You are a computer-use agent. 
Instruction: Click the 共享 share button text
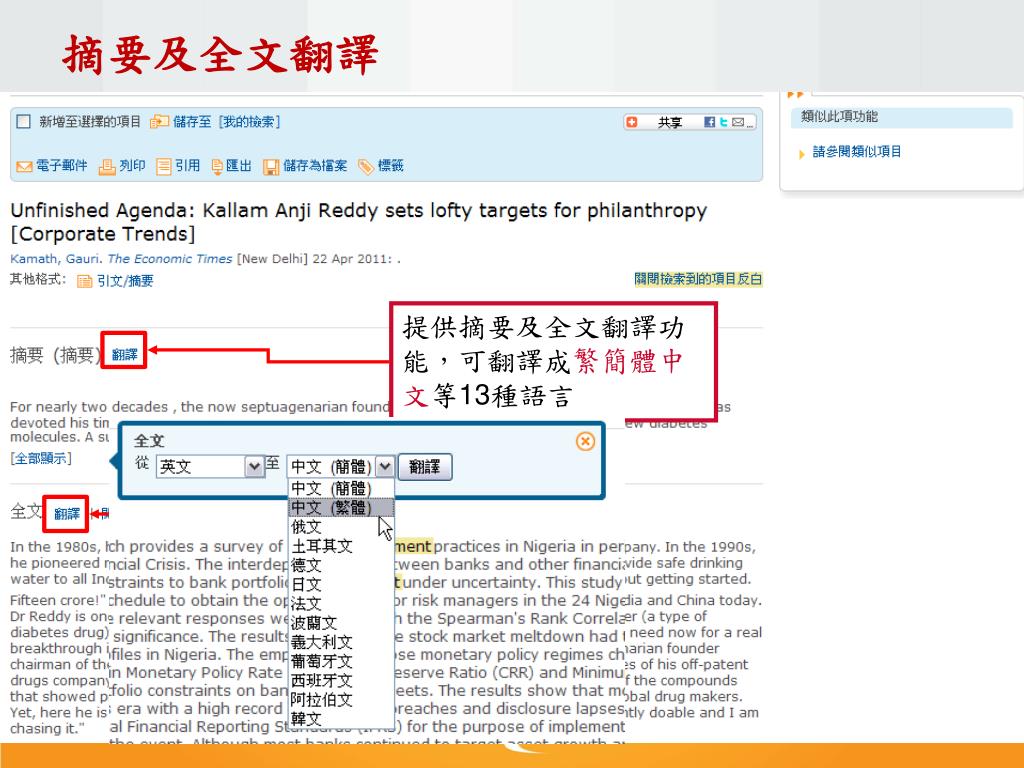669,122
